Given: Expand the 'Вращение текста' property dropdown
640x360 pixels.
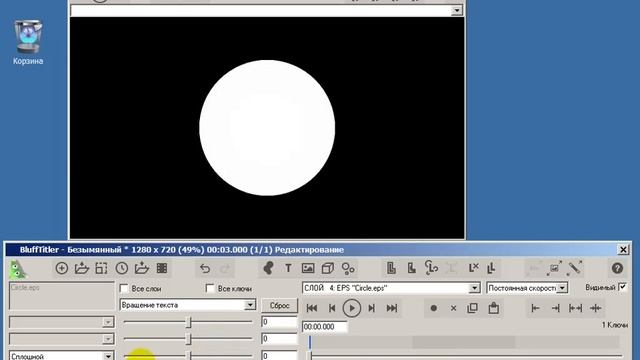Looking at the screenshot, I should pyautogui.click(x=250, y=305).
